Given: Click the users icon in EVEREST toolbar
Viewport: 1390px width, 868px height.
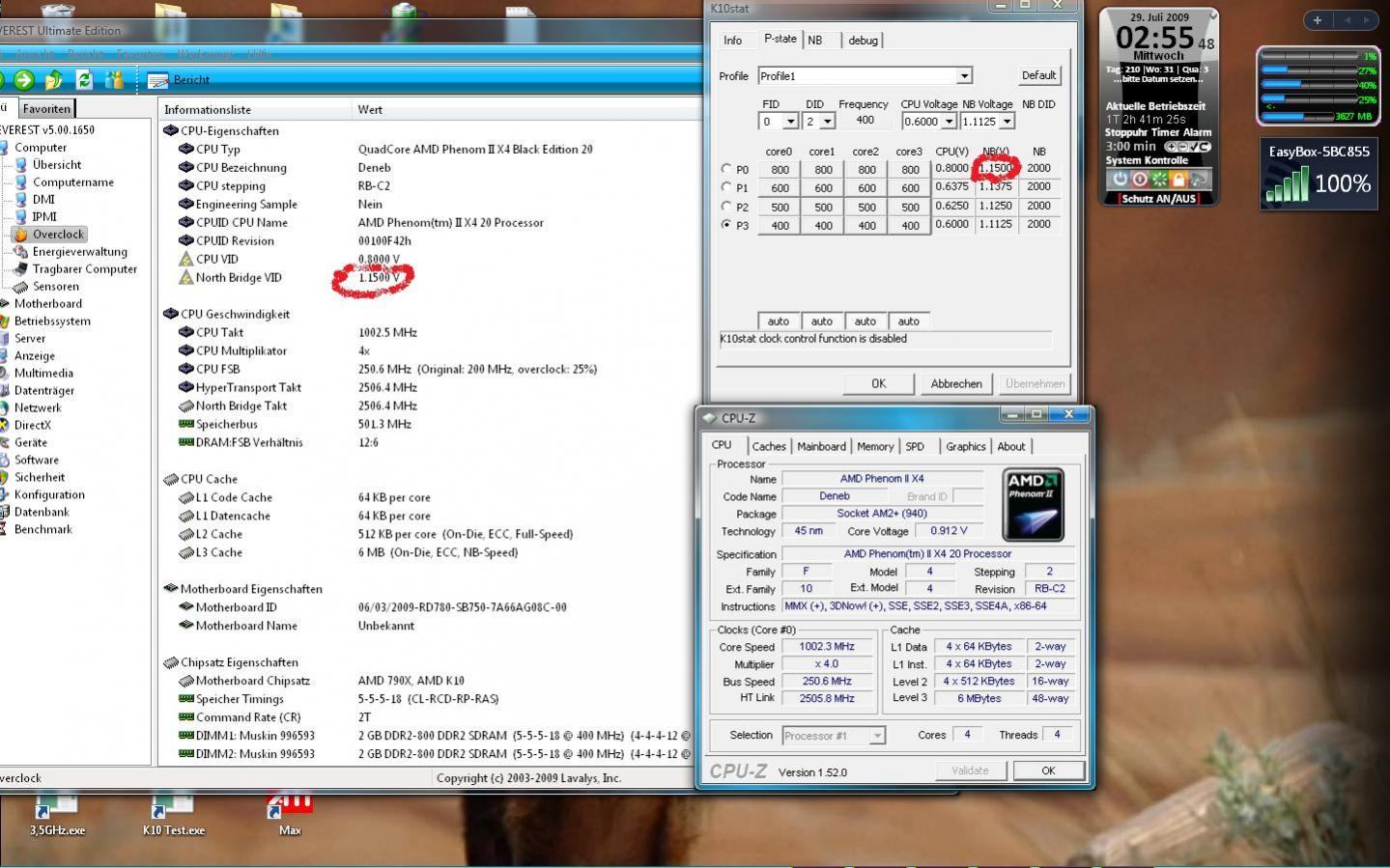Looking at the screenshot, I should pos(114,80).
